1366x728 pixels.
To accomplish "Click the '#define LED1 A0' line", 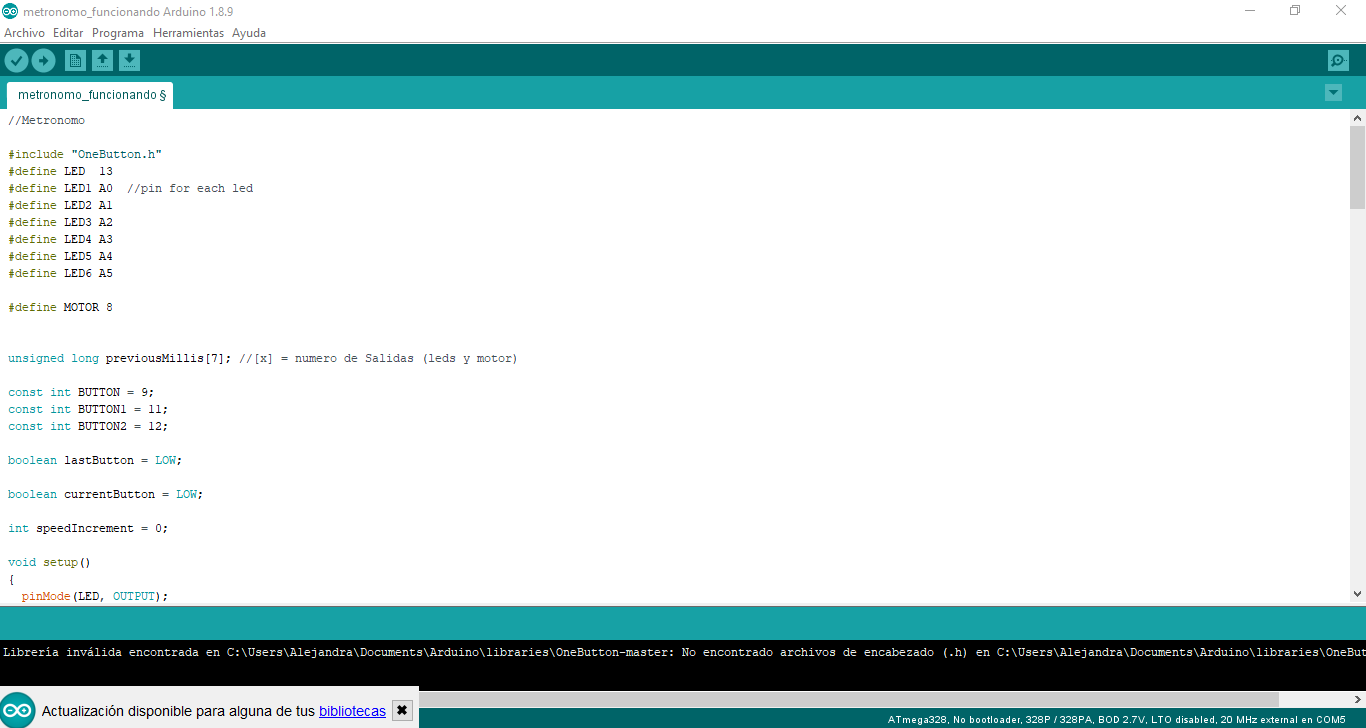I will [130, 188].
